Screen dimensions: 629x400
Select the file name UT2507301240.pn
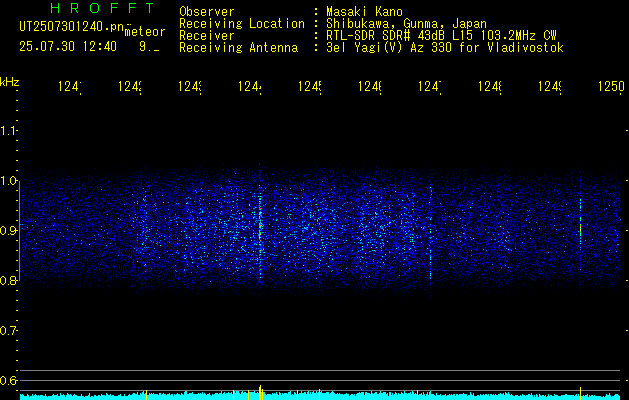[x=72, y=27]
